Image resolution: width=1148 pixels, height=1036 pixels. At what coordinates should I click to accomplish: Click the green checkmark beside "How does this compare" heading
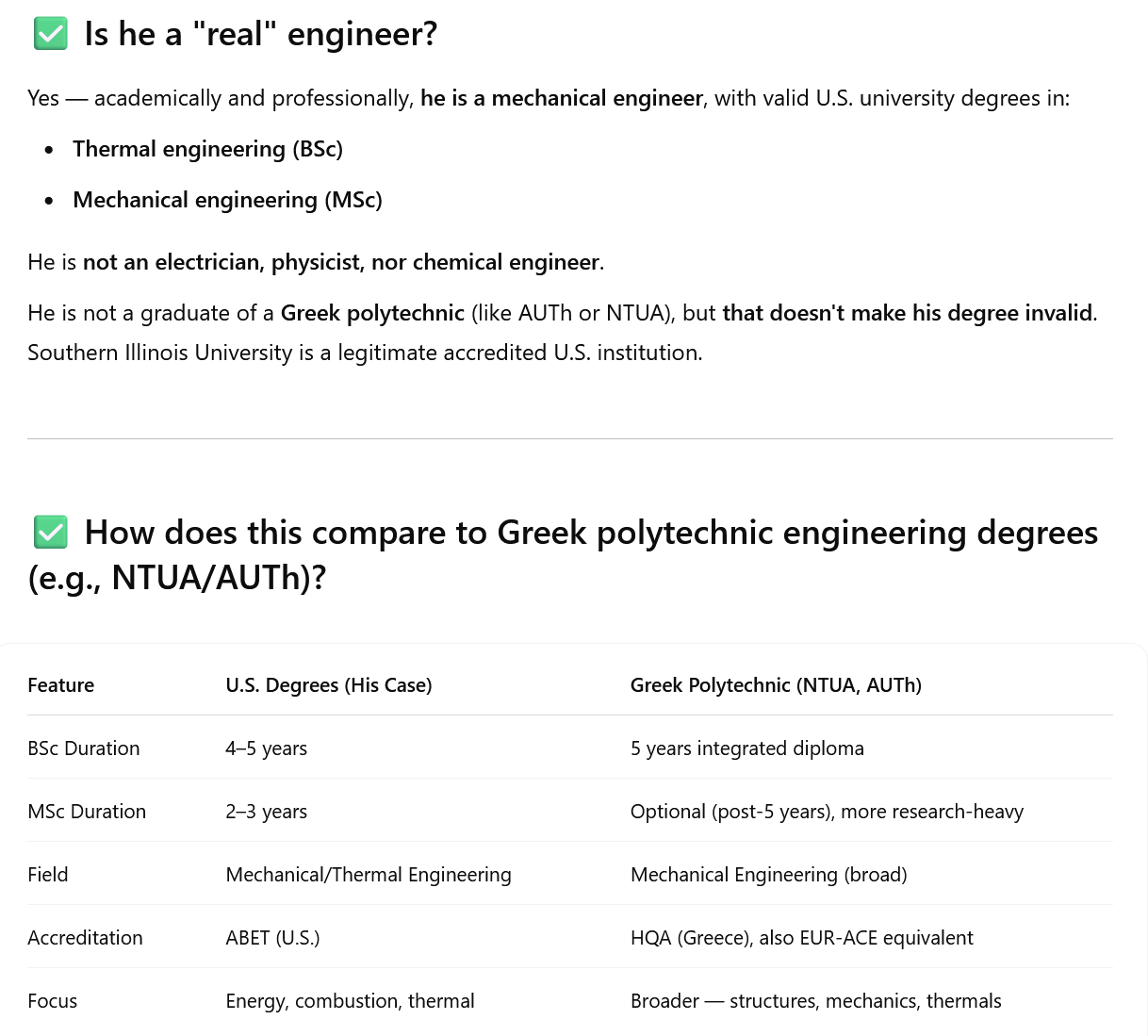tap(51, 533)
